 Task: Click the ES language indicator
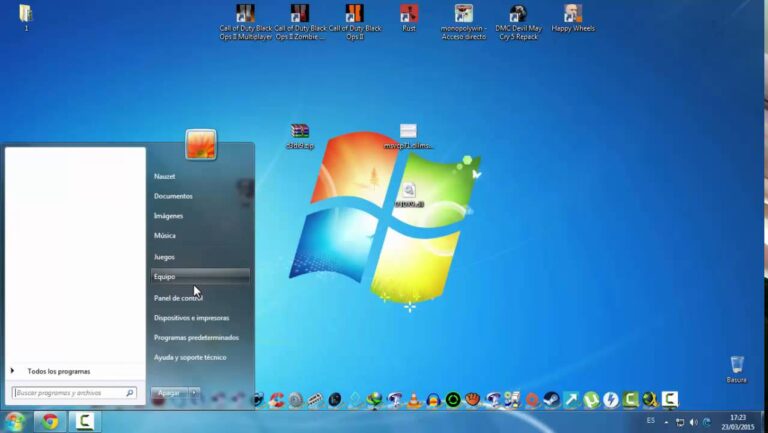coord(650,420)
